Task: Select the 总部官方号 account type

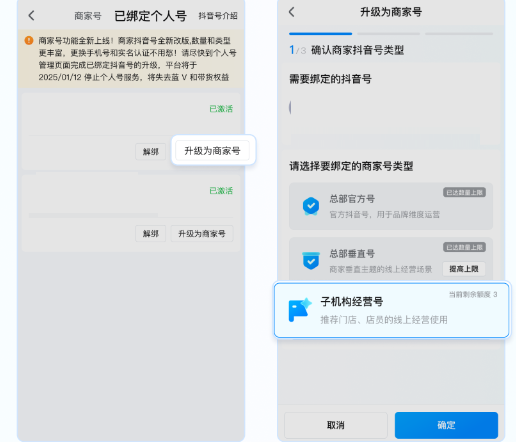Action: (x=391, y=206)
